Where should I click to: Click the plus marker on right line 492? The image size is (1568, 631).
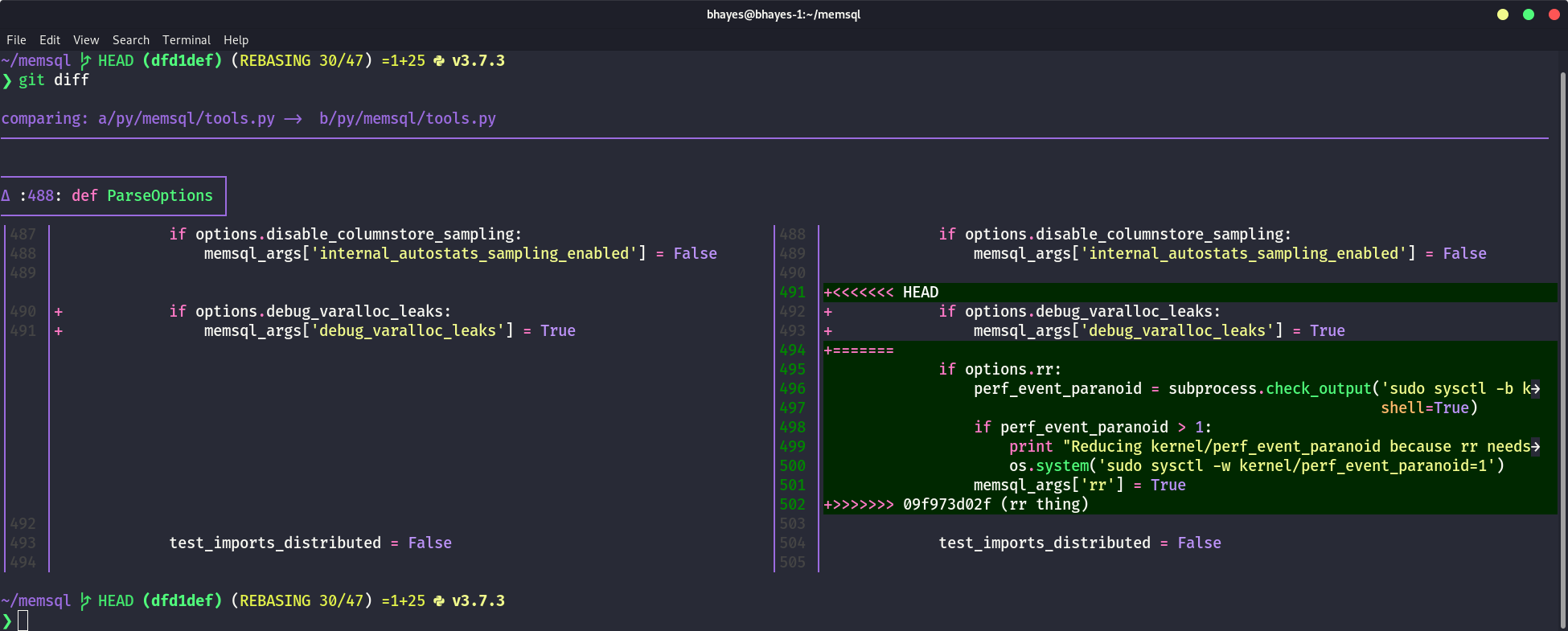click(828, 312)
